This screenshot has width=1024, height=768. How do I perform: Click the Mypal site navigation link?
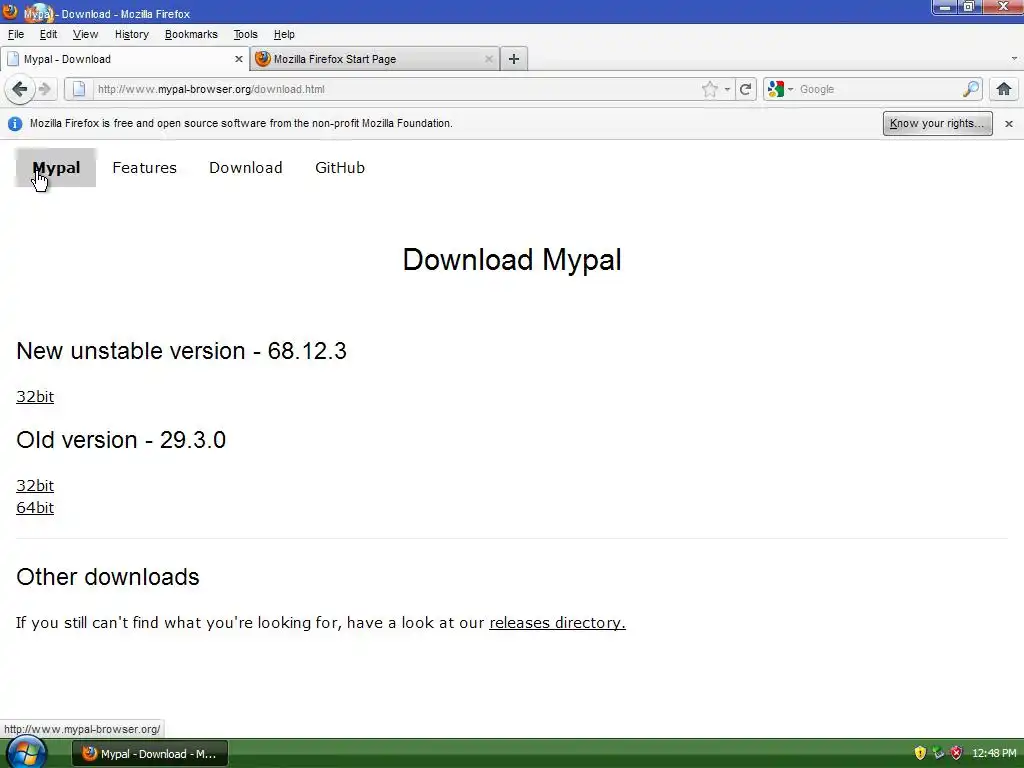(x=56, y=168)
